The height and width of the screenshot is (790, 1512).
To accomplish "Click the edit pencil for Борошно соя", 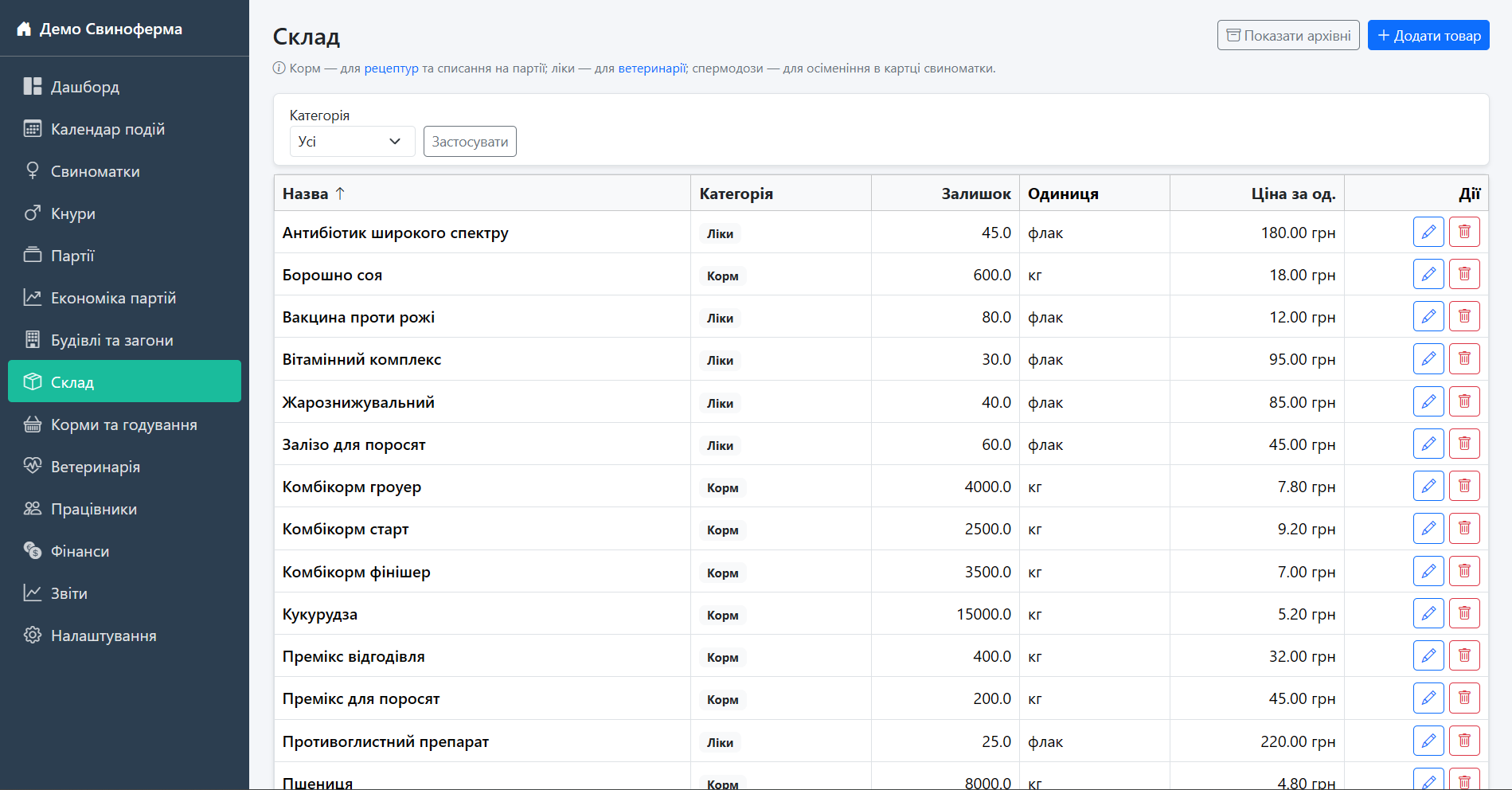I will (1428, 275).
